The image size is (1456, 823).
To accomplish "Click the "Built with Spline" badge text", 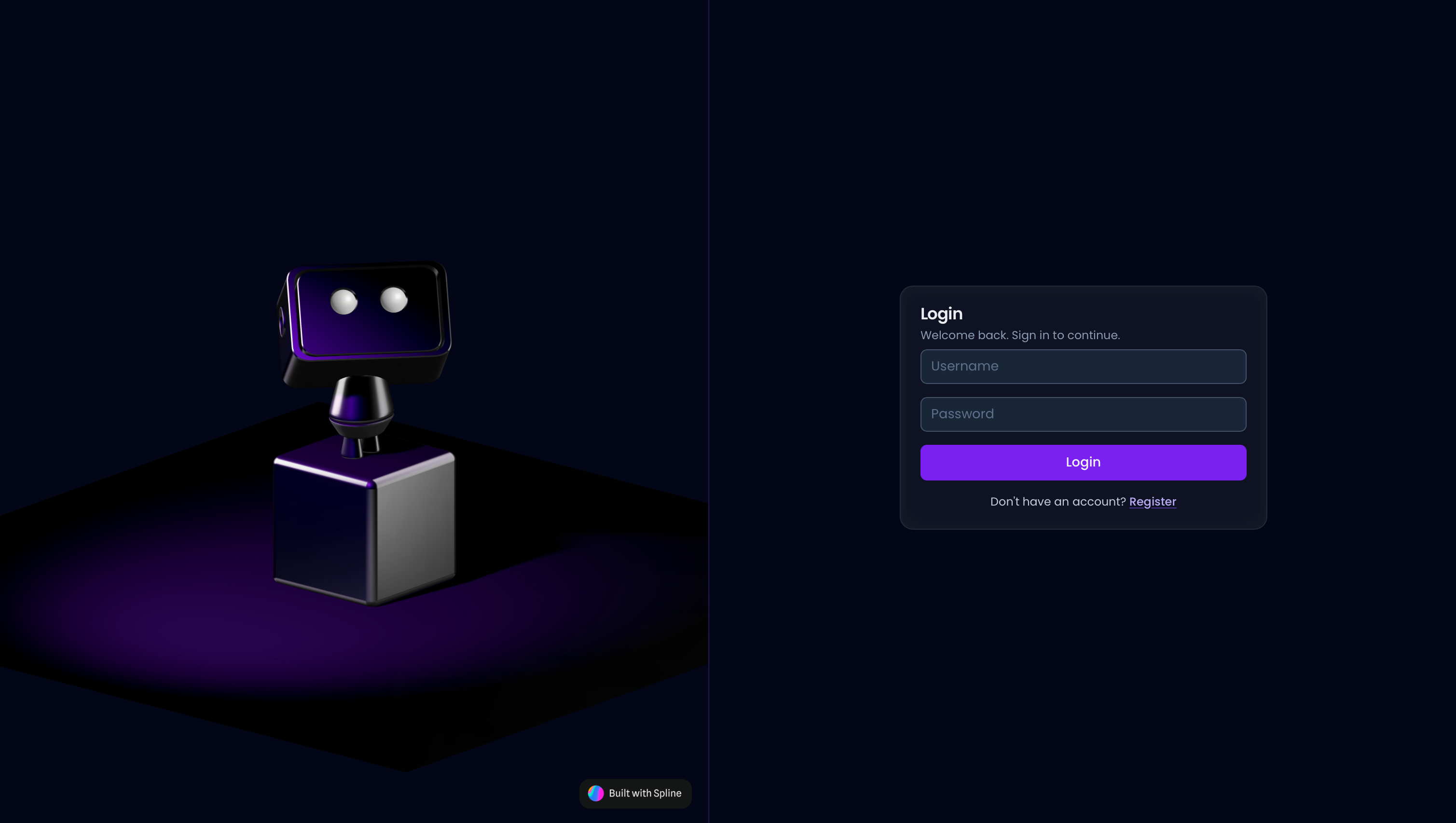I will pos(645,793).
